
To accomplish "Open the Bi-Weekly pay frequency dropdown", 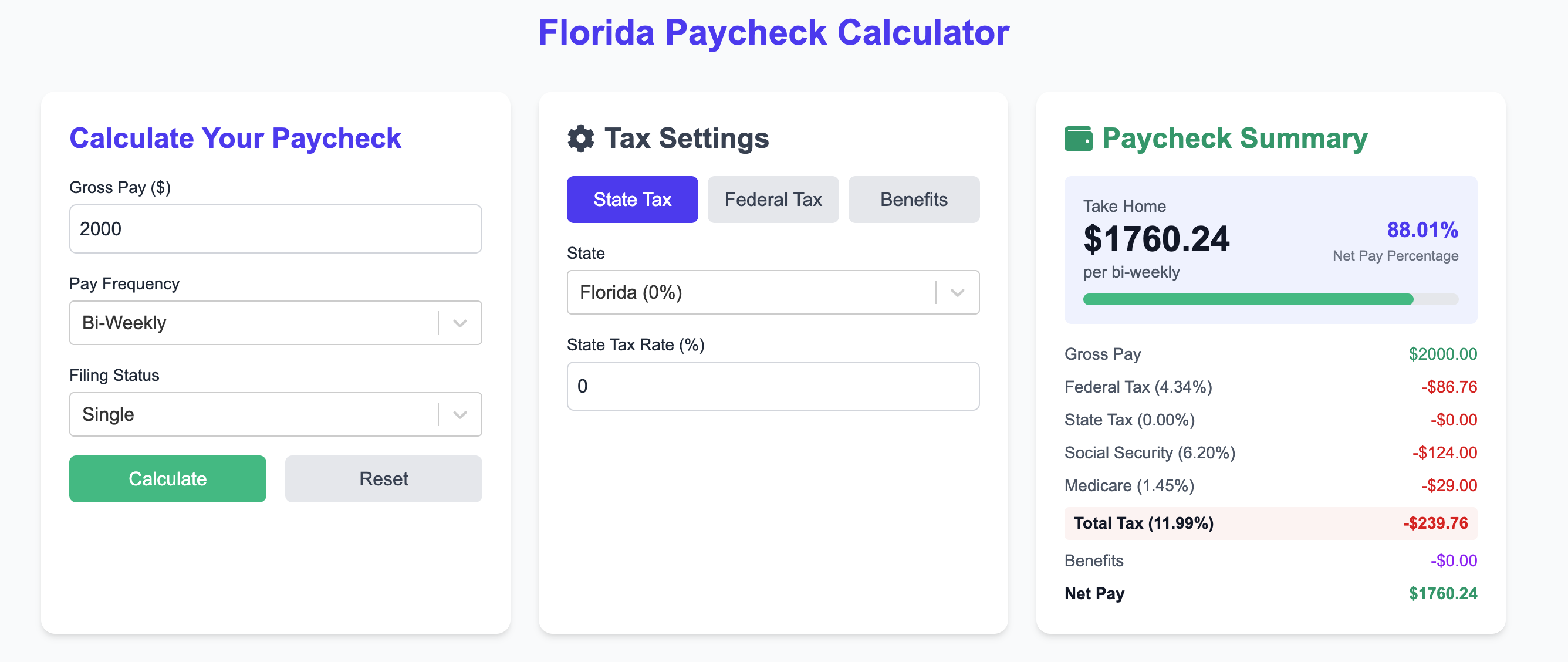I will 276,323.
